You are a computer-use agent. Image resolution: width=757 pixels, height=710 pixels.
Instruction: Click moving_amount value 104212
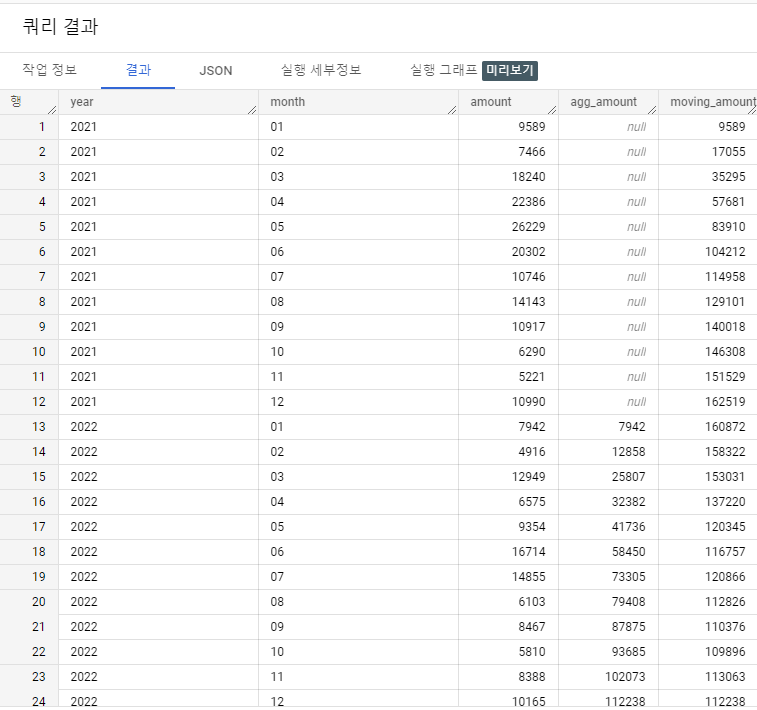[725, 252]
